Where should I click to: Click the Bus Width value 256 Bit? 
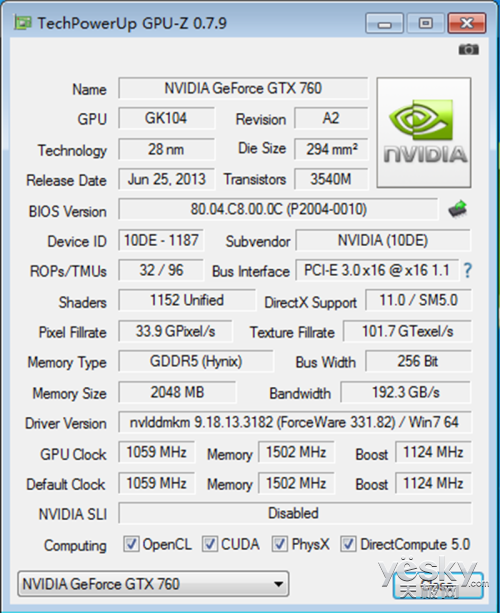click(x=418, y=361)
